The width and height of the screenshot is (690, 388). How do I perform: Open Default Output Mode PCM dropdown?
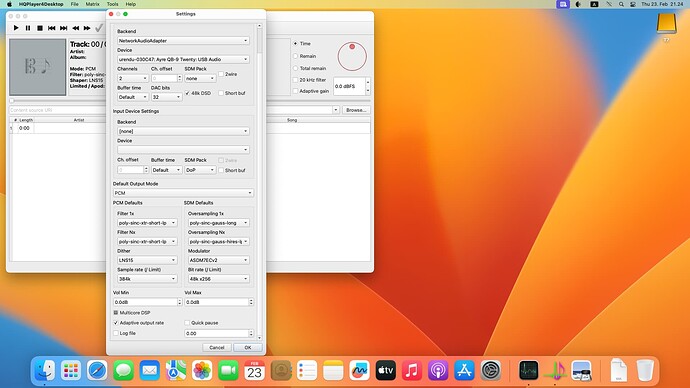(183, 193)
